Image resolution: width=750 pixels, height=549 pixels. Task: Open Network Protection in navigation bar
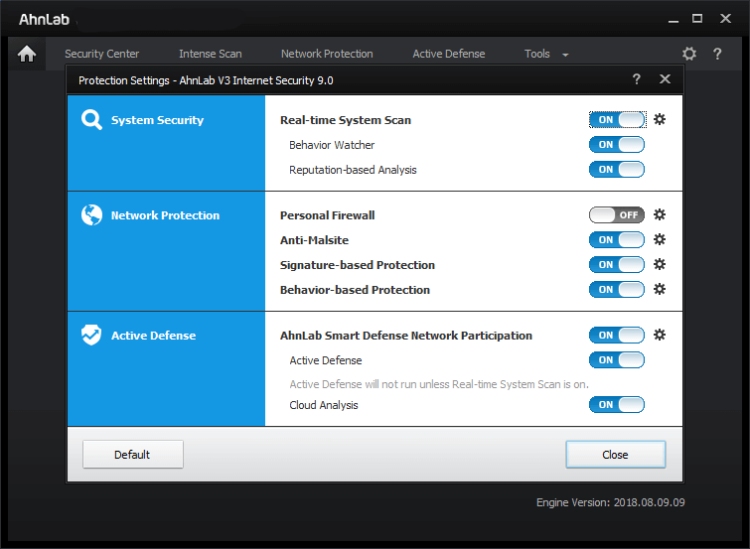327,54
